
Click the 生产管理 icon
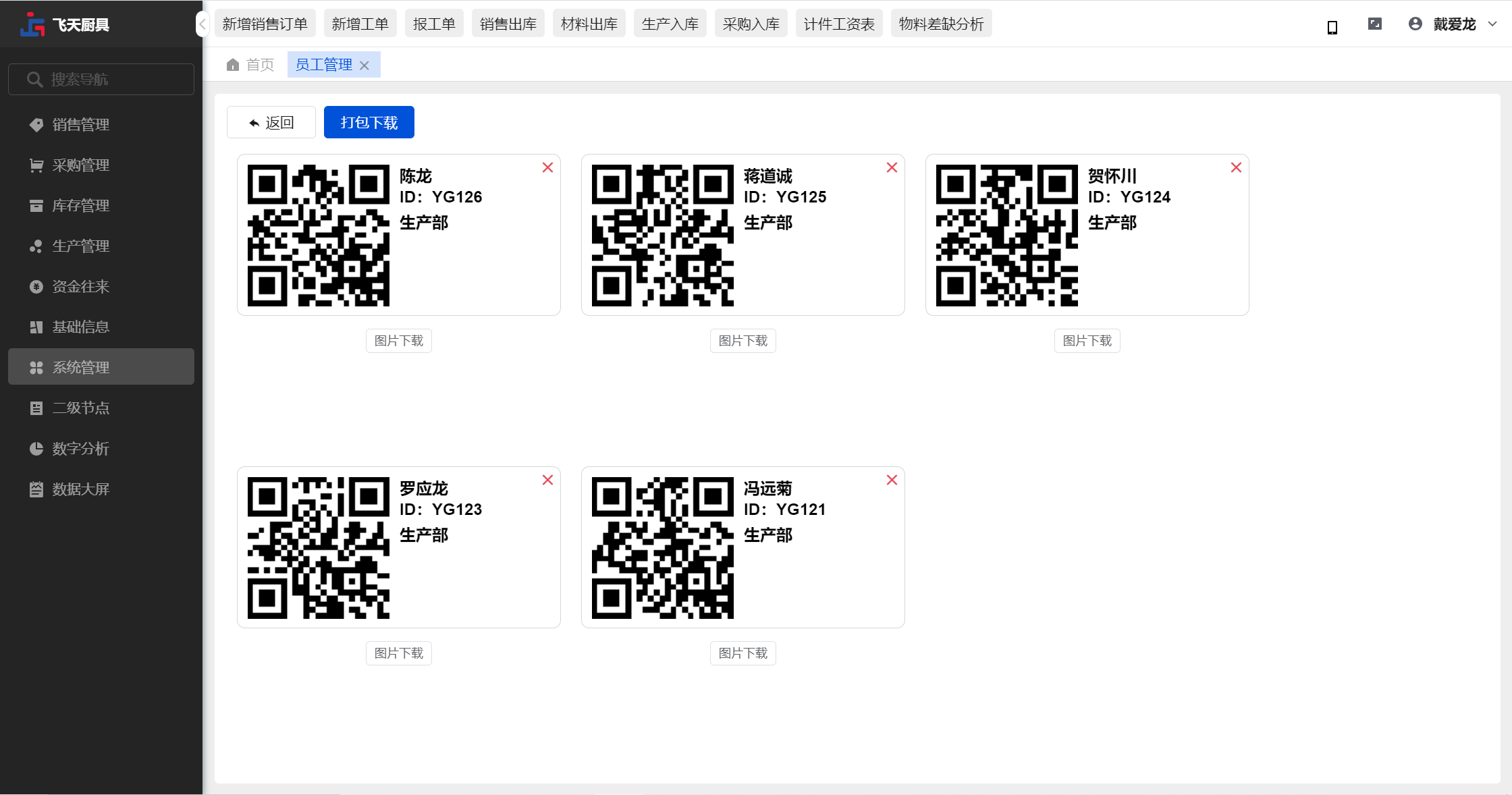[36, 246]
